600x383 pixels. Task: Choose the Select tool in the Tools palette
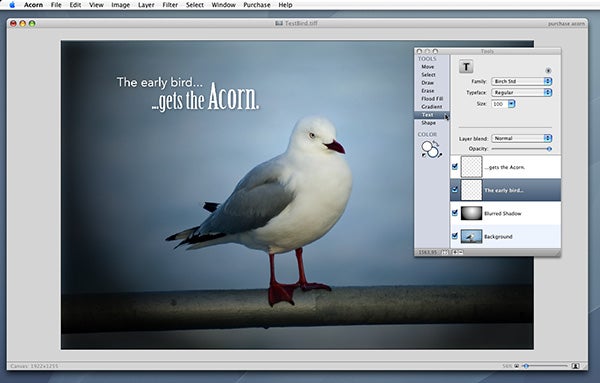[428, 75]
